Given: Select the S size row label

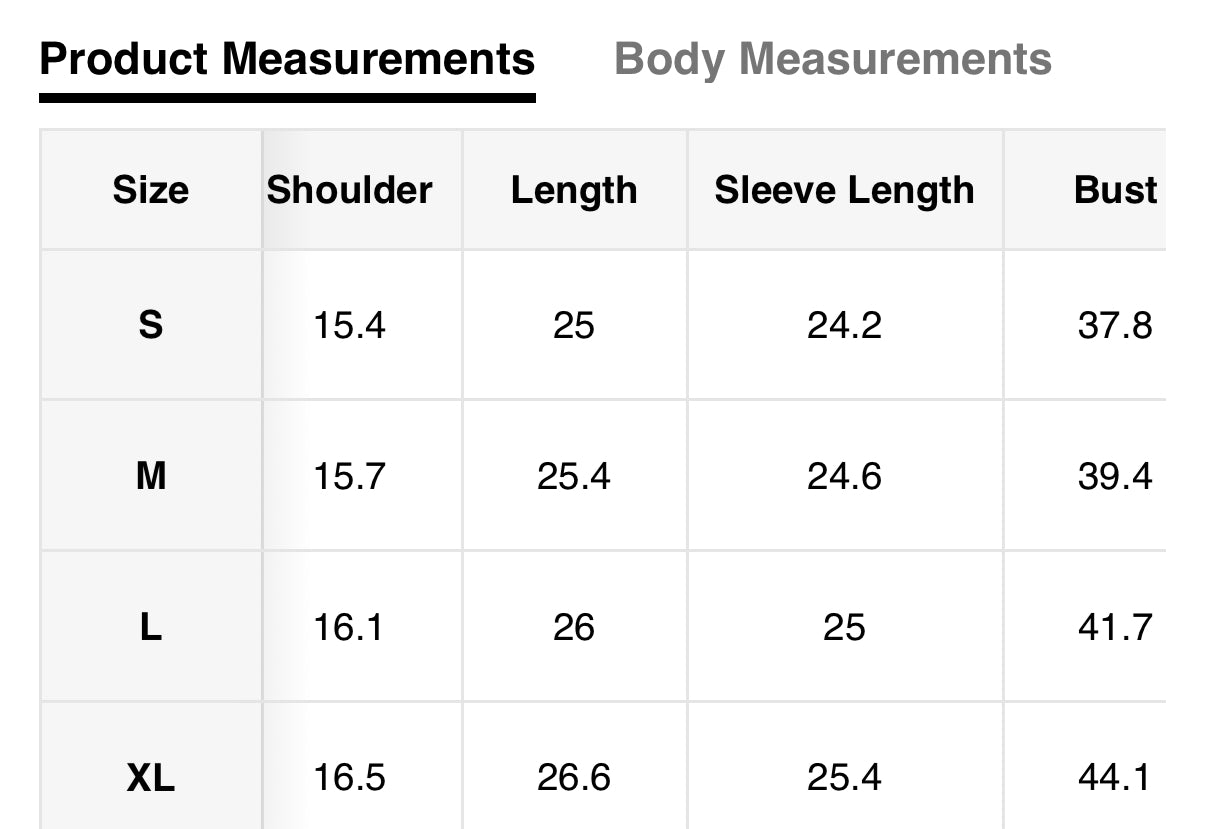Looking at the screenshot, I should pyautogui.click(x=150, y=325).
